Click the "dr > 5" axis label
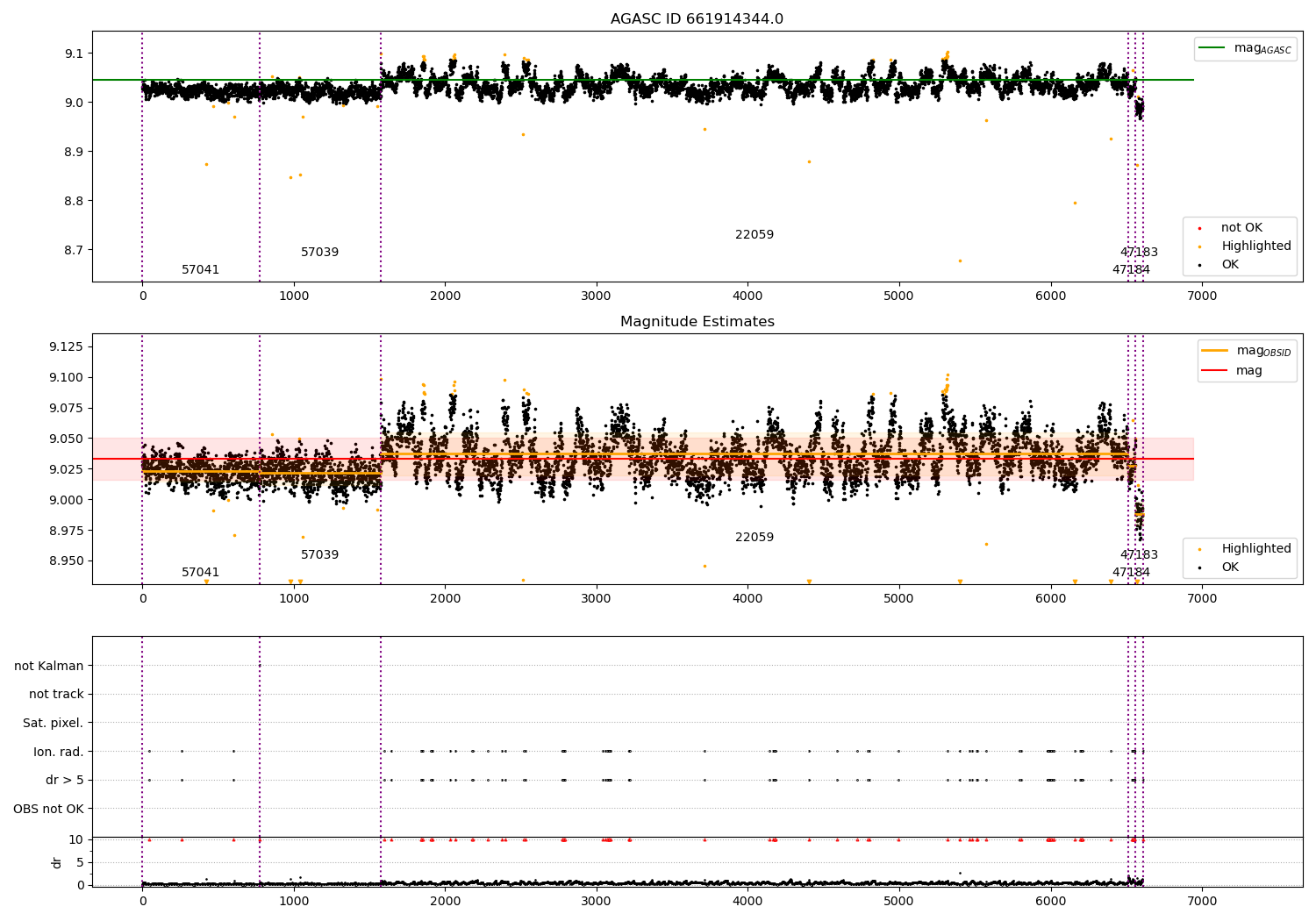 (65, 780)
